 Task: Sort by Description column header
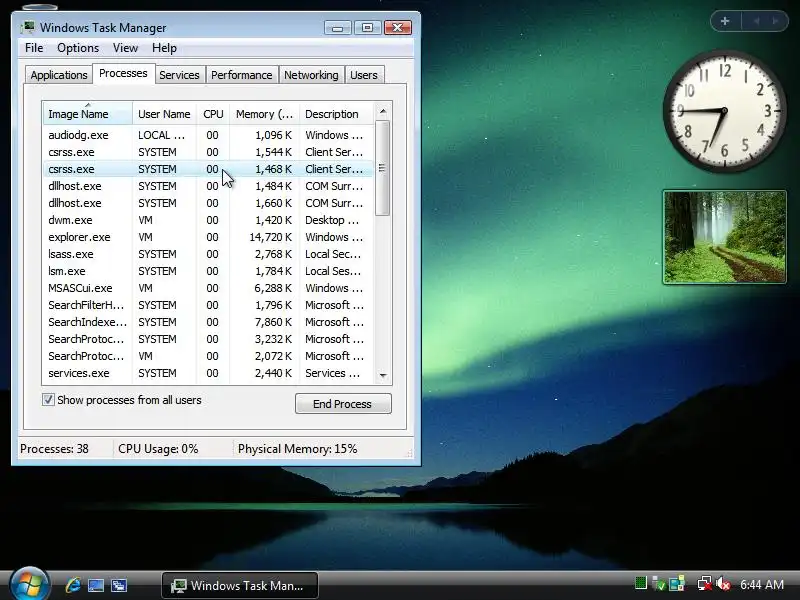tap(336, 114)
